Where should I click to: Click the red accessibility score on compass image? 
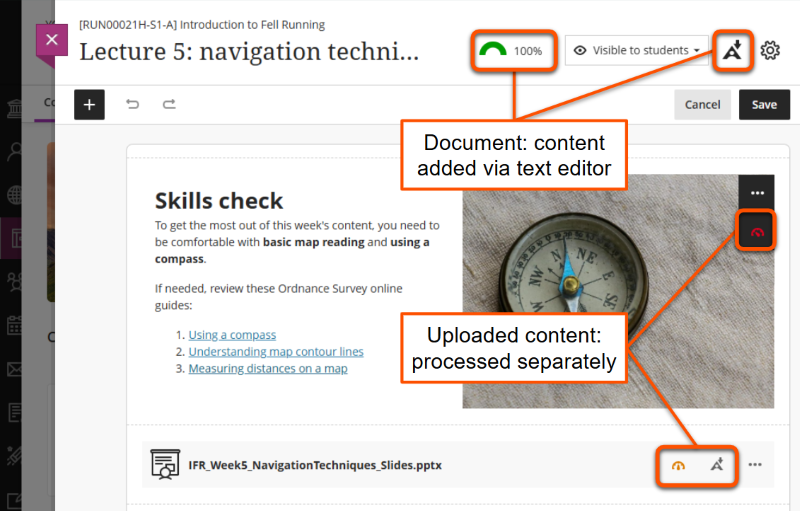[x=757, y=231]
